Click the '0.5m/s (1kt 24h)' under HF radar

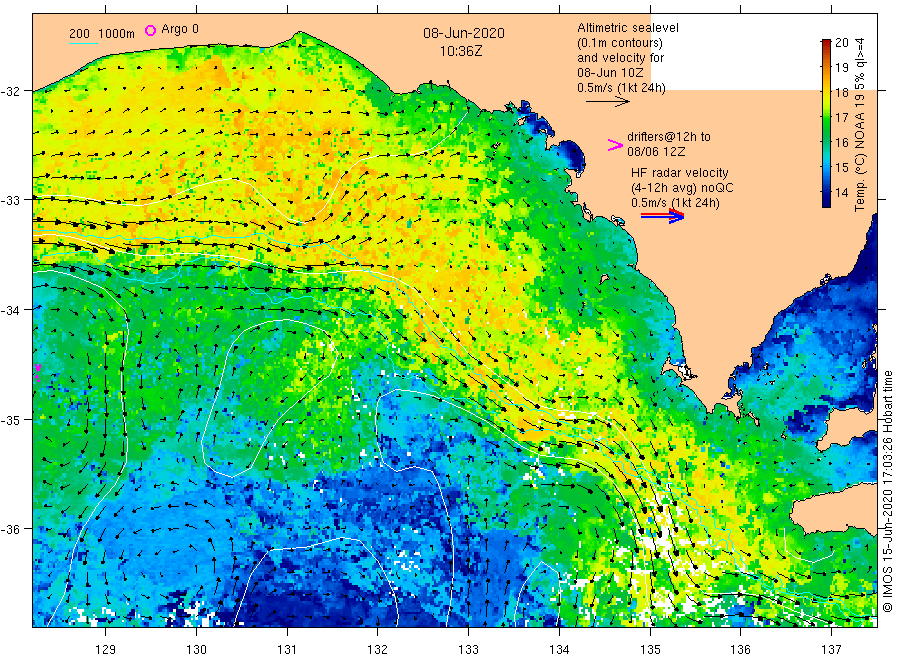(675, 203)
